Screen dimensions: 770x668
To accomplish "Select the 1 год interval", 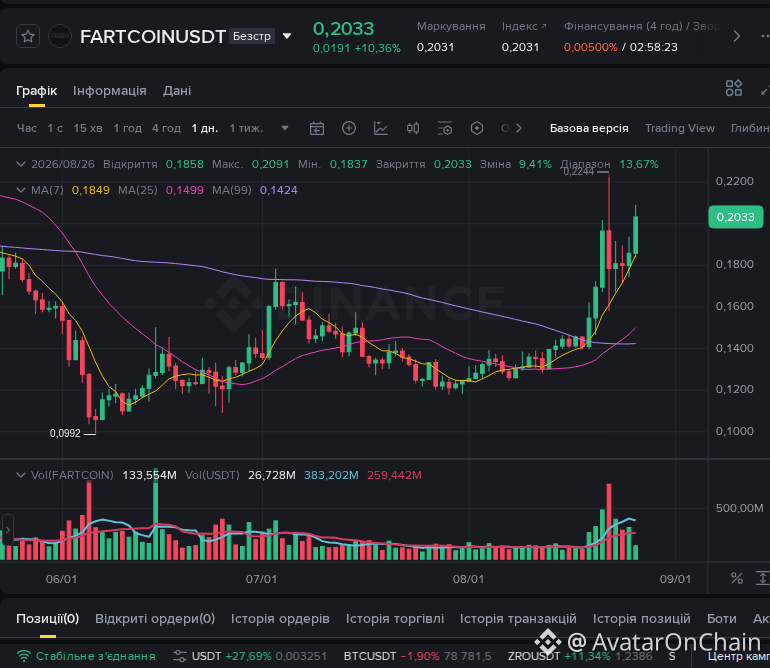I will point(128,128).
